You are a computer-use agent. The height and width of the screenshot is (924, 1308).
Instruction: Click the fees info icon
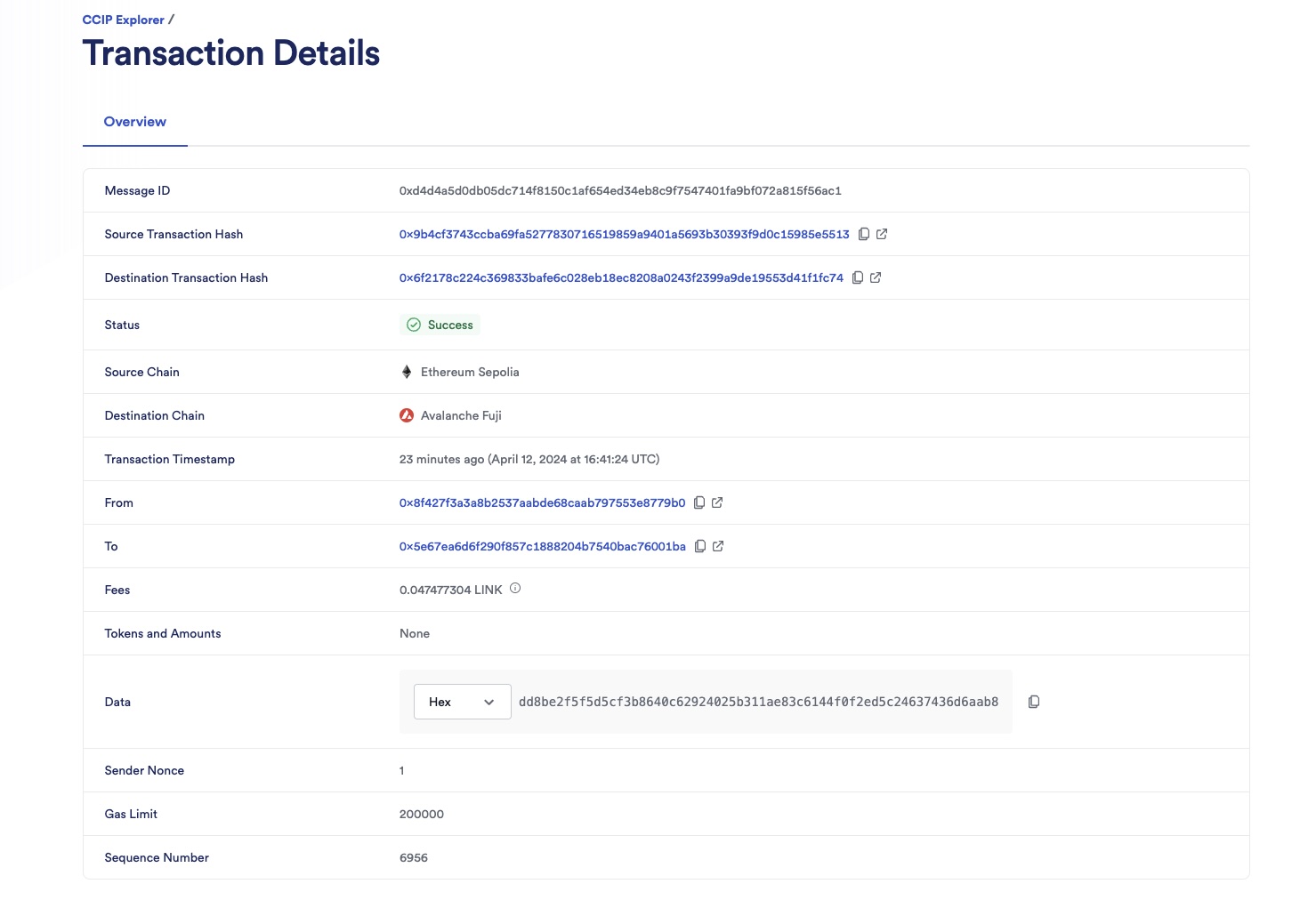pyautogui.click(x=515, y=588)
